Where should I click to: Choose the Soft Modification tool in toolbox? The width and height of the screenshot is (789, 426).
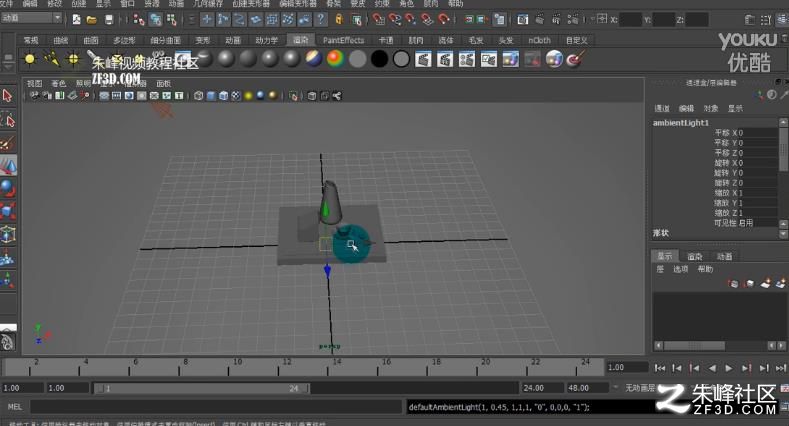pyautogui.click(x=8, y=258)
